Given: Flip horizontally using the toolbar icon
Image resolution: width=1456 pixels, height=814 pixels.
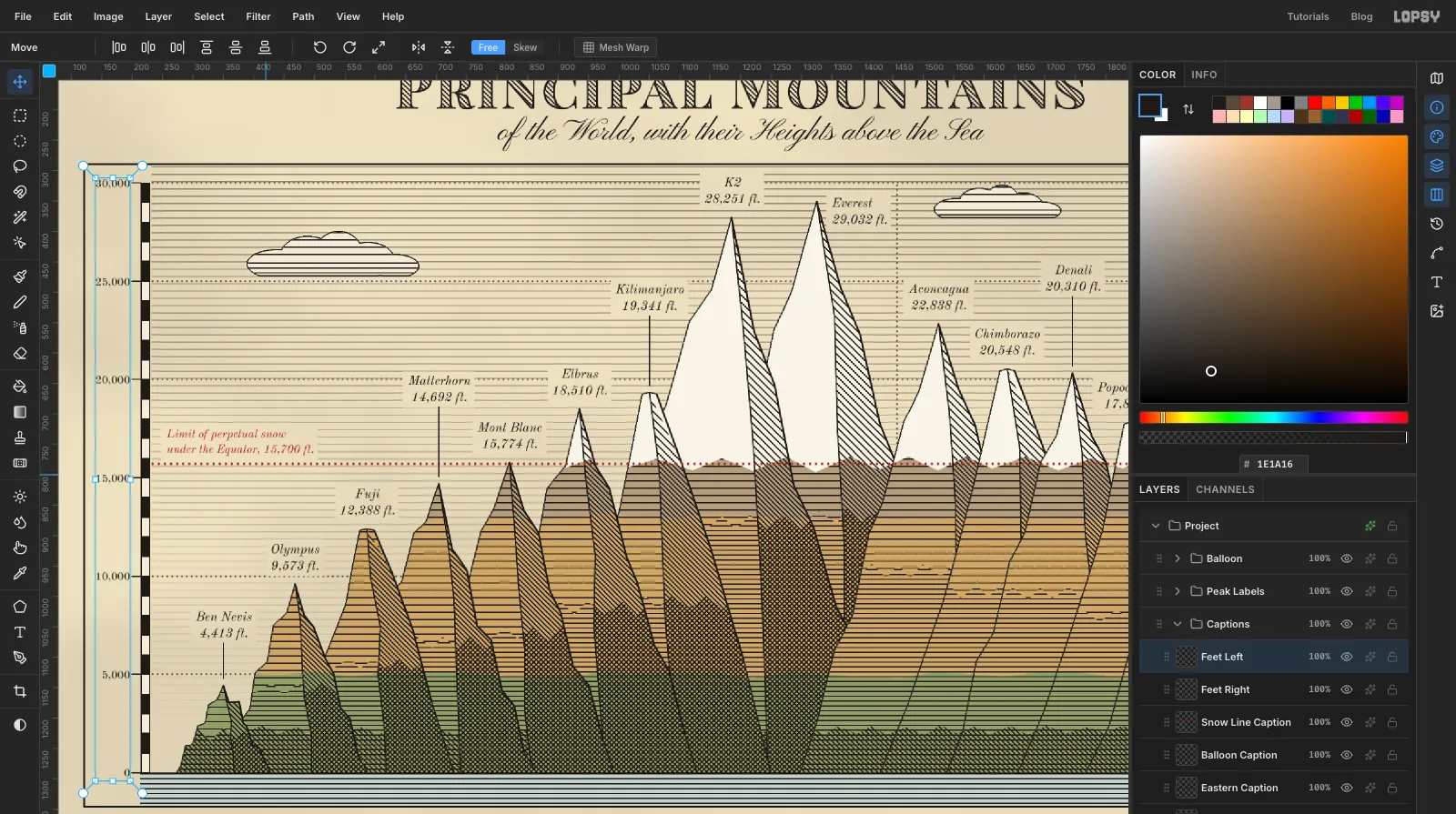Looking at the screenshot, I should [x=419, y=47].
